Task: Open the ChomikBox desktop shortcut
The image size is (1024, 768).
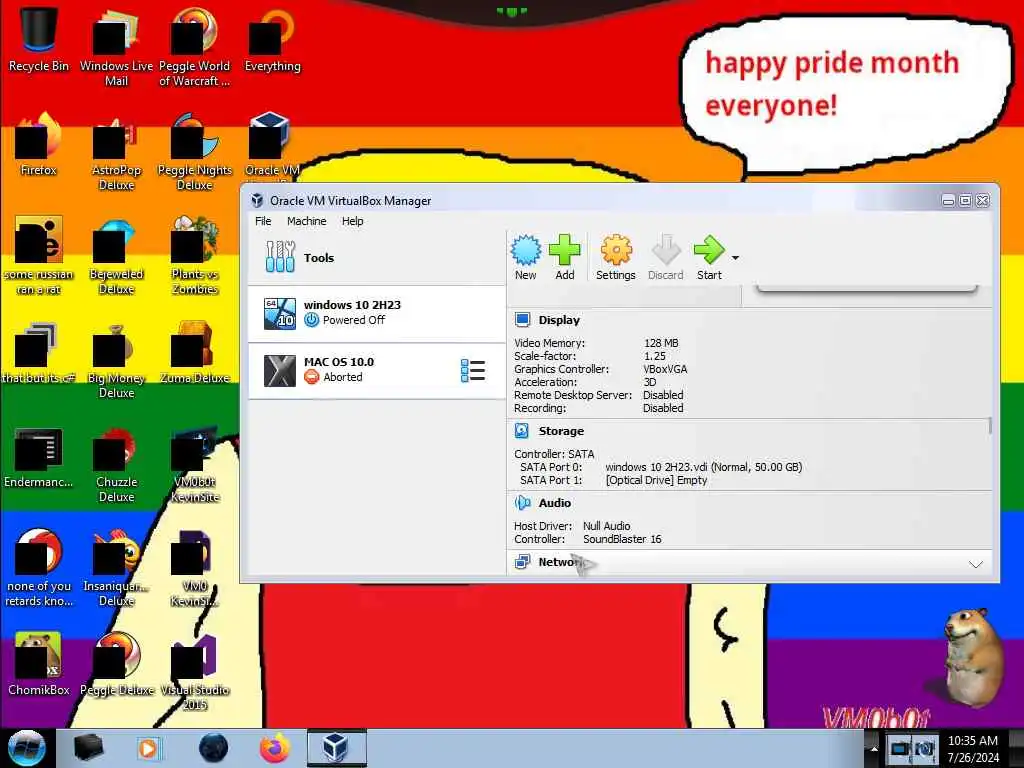Action: [x=39, y=665]
